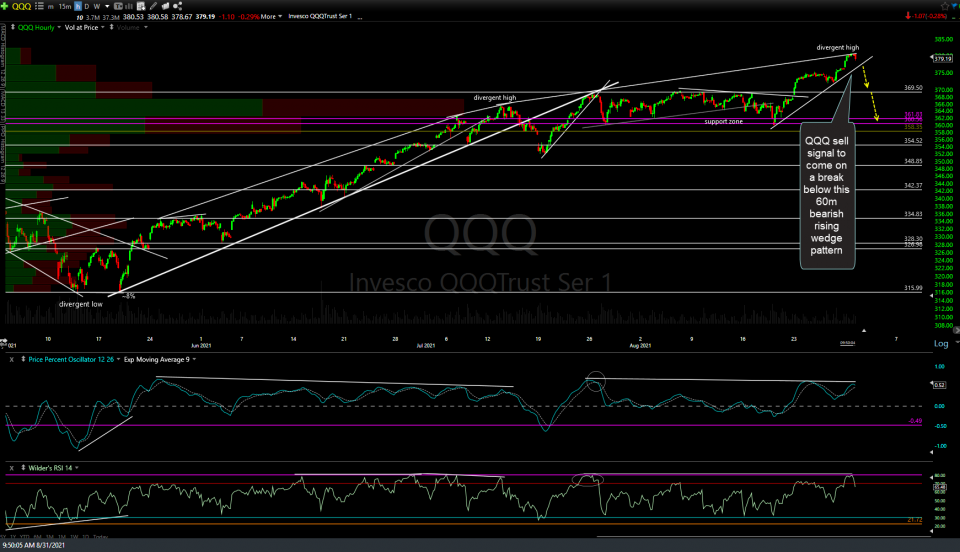Open the More dropdown in quote line
Viewport: 960px width, 552px height.
[x=271, y=17]
